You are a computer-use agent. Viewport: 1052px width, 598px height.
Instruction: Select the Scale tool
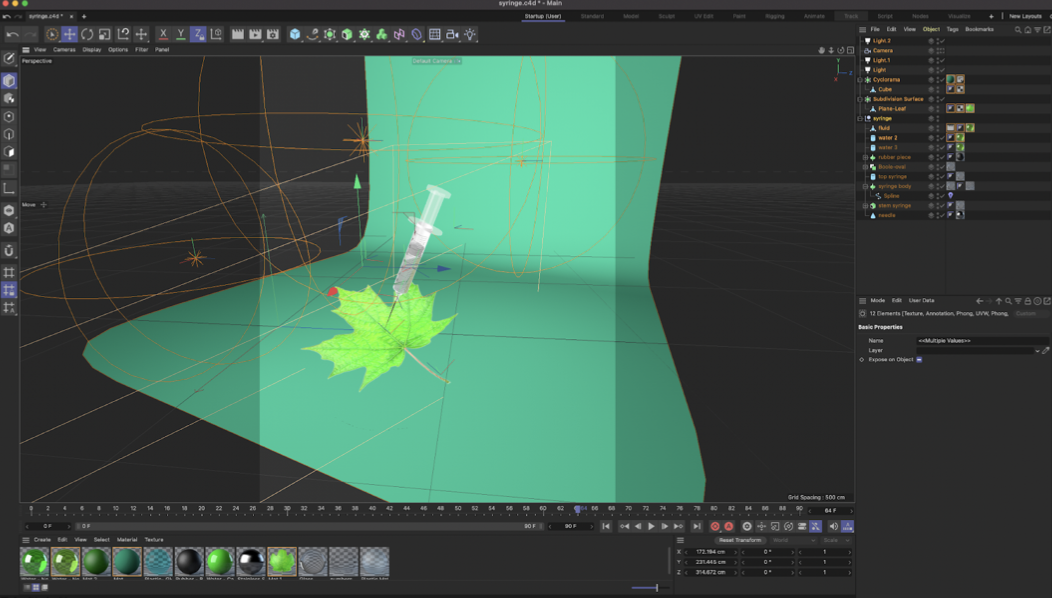coord(104,34)
